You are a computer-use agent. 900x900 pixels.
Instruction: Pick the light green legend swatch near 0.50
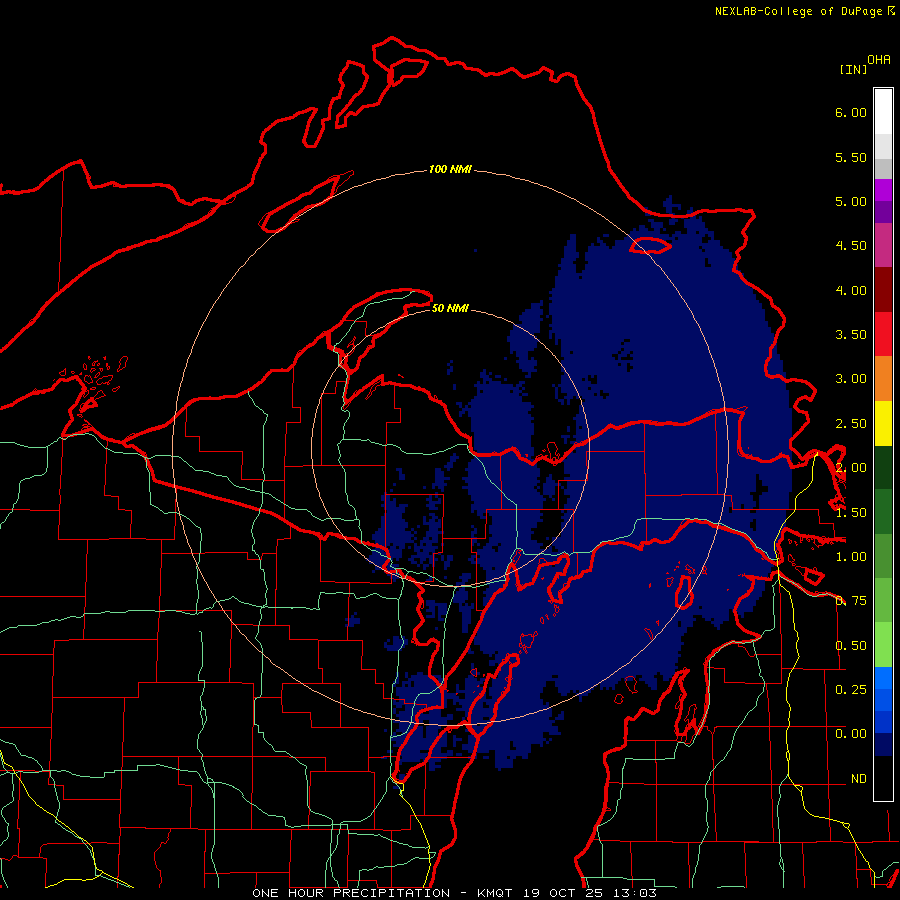coord(883,645)
